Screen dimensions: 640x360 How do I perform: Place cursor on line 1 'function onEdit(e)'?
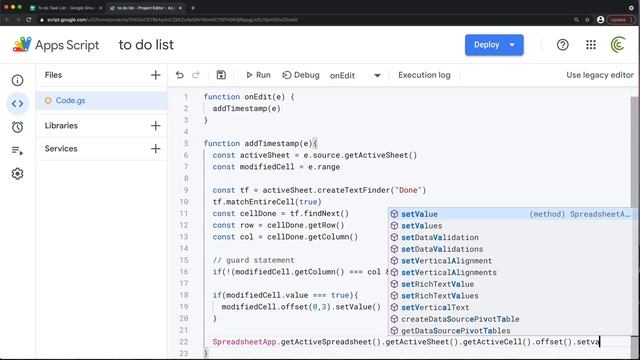[x=249, y=97]
